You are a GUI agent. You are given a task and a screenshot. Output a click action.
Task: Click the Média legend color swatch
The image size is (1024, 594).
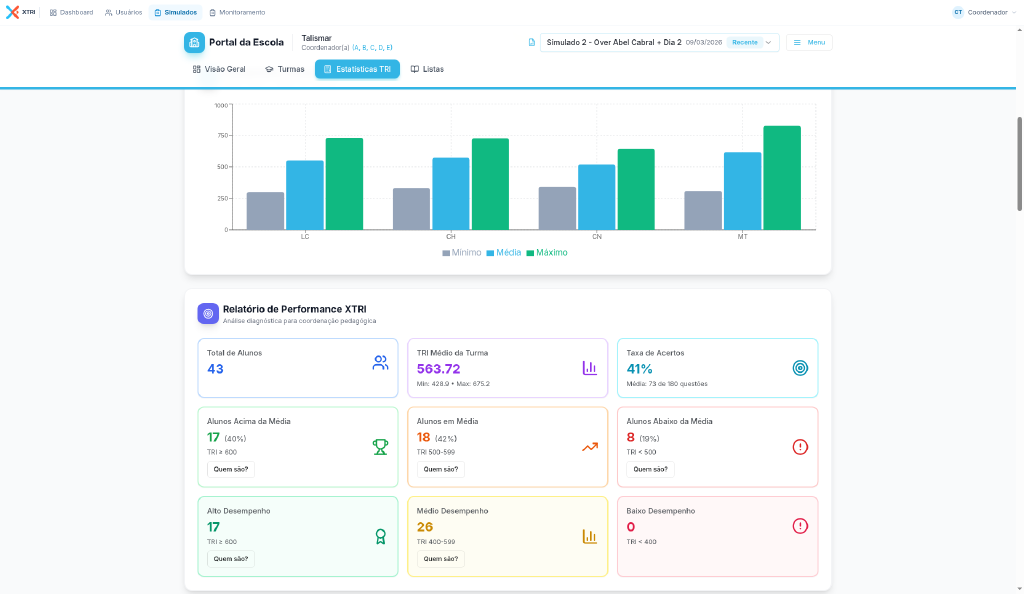pos(490,253)
